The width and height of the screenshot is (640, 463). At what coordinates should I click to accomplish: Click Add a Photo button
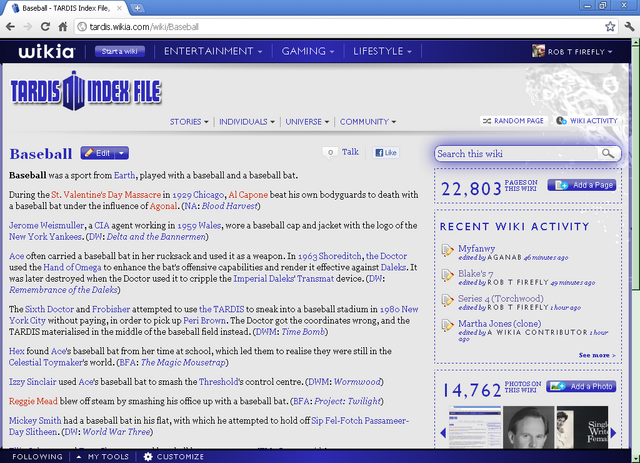(581, 386)
